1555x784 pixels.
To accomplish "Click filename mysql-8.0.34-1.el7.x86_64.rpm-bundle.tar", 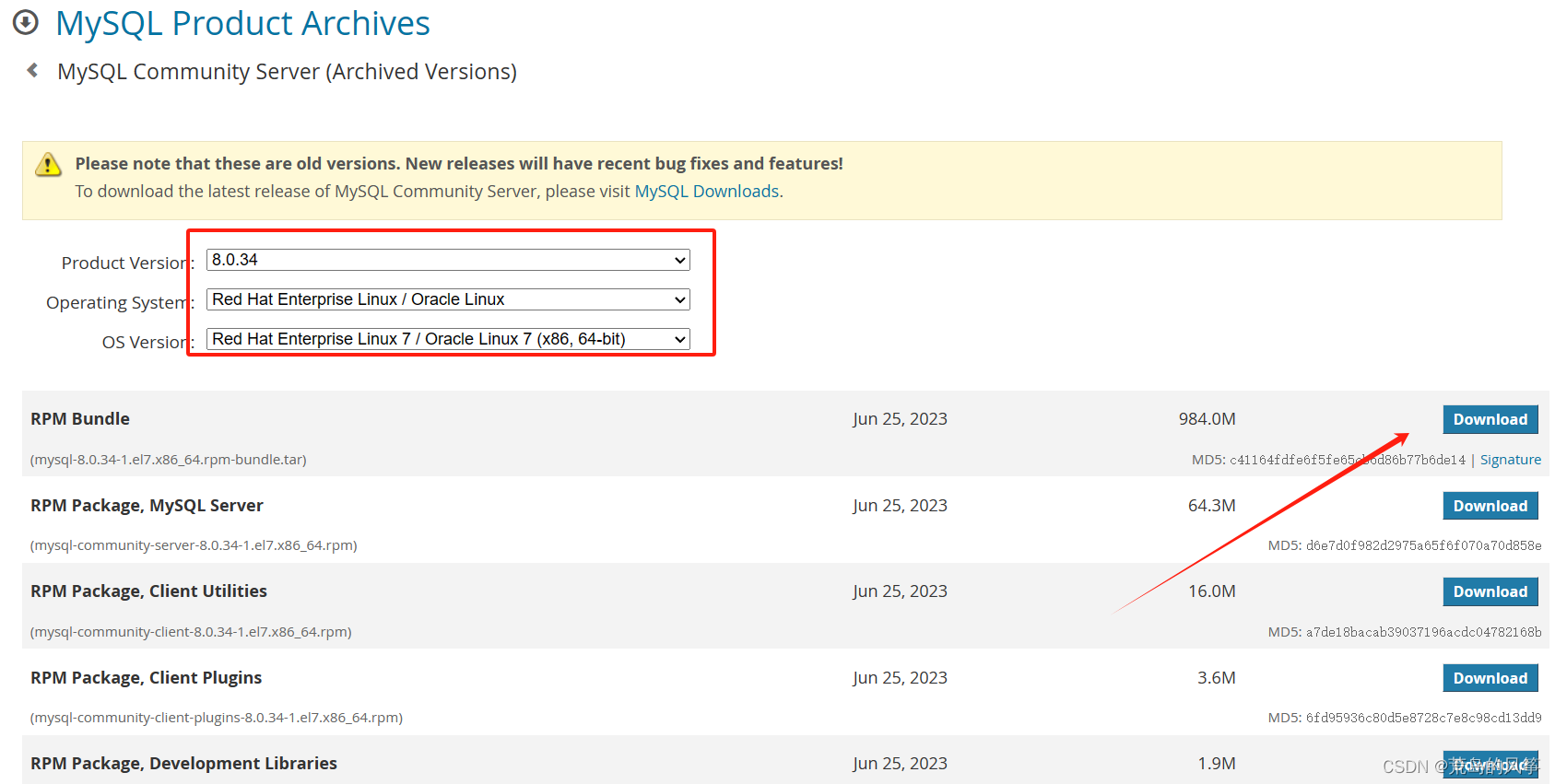I will pyautogui.click(x=169, y=459).
